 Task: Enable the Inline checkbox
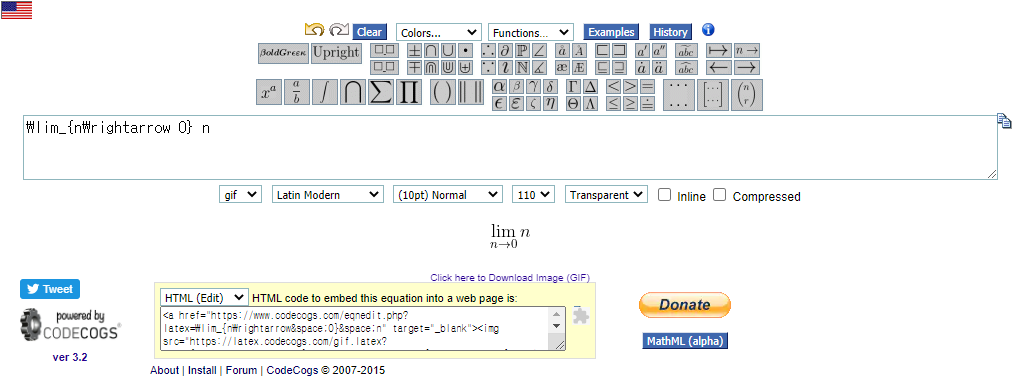[664, 195]
